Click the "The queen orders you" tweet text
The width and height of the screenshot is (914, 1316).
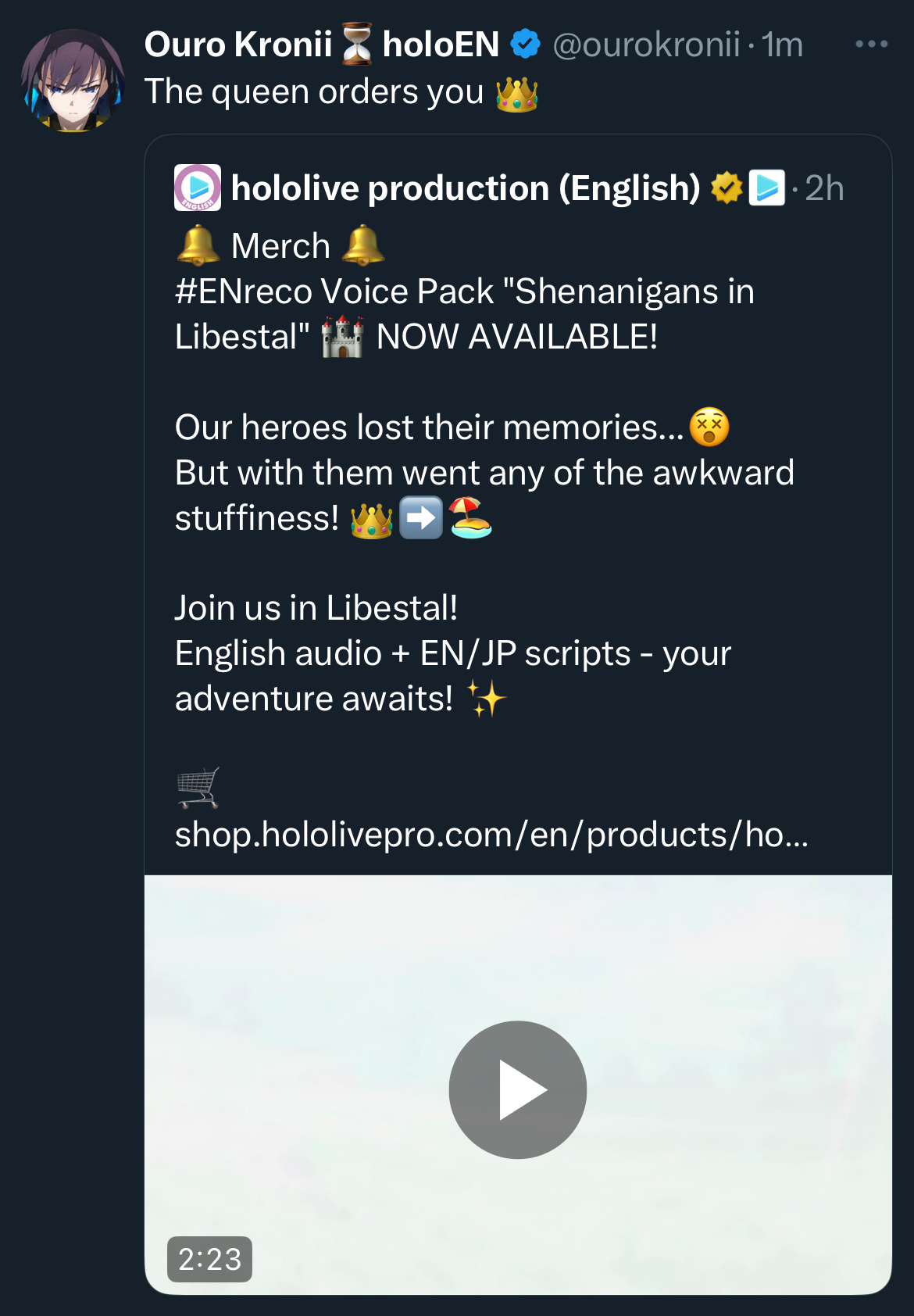(314, 92)
